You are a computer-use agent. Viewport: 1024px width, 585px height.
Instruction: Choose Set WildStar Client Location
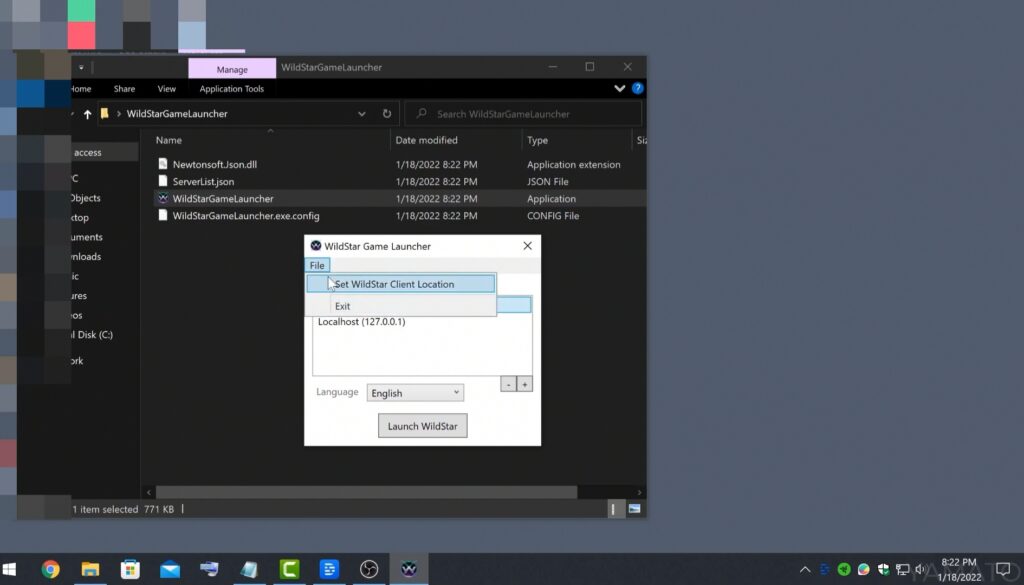coord(401,284)
